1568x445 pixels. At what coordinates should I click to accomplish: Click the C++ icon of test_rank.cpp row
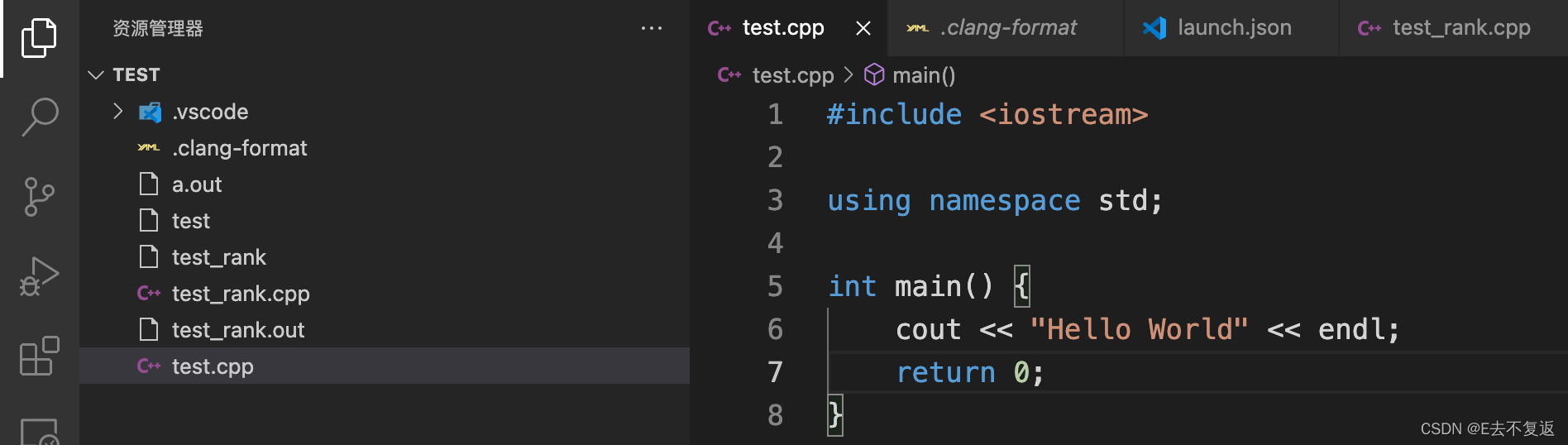149,294
